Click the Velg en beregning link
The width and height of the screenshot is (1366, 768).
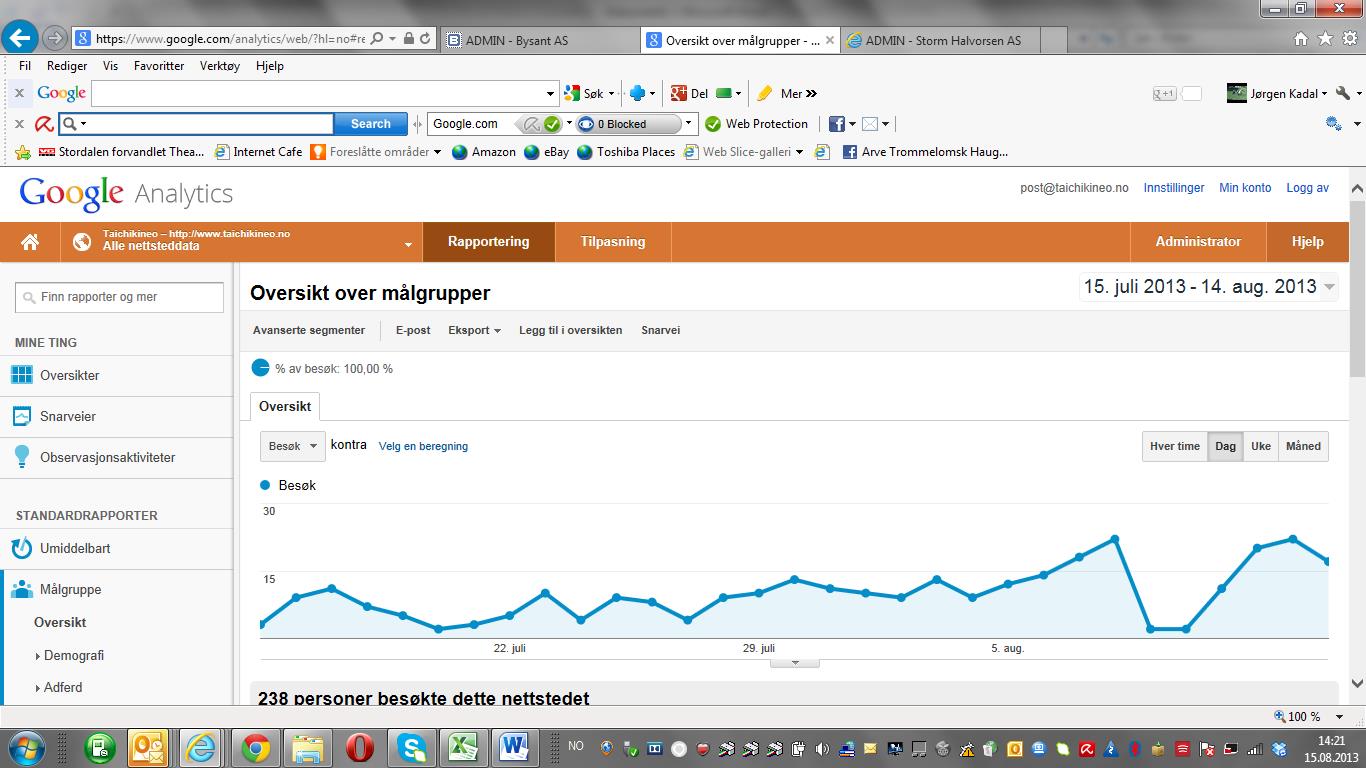(423, 446)
